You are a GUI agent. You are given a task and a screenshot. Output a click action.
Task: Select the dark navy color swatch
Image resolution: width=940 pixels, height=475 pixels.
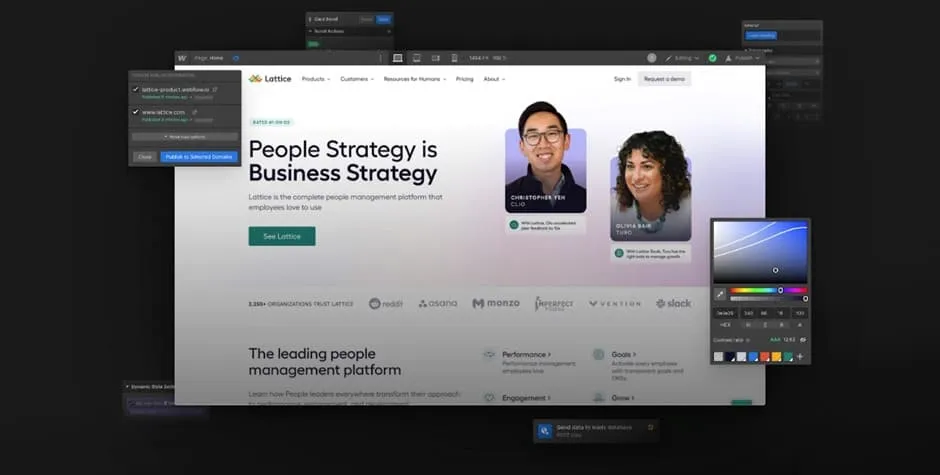click(x=730, y=357)
